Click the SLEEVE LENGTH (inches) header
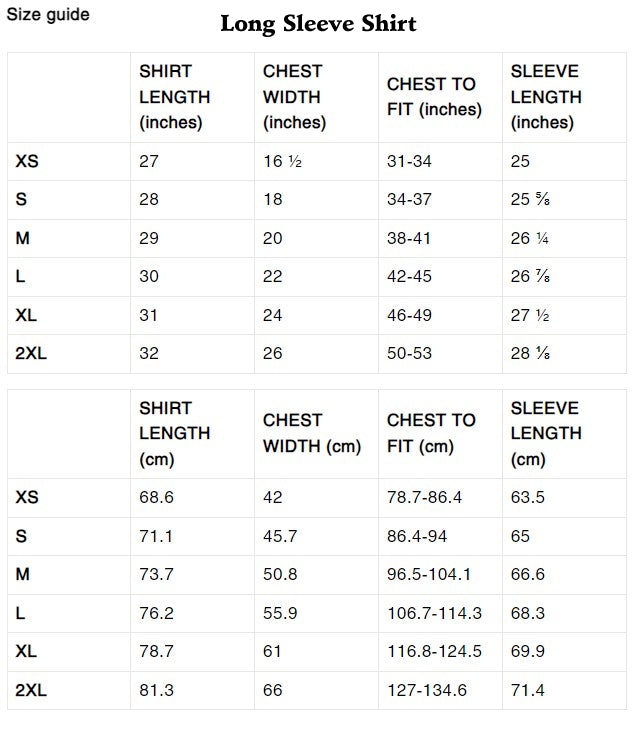 (x=546, y=97)
